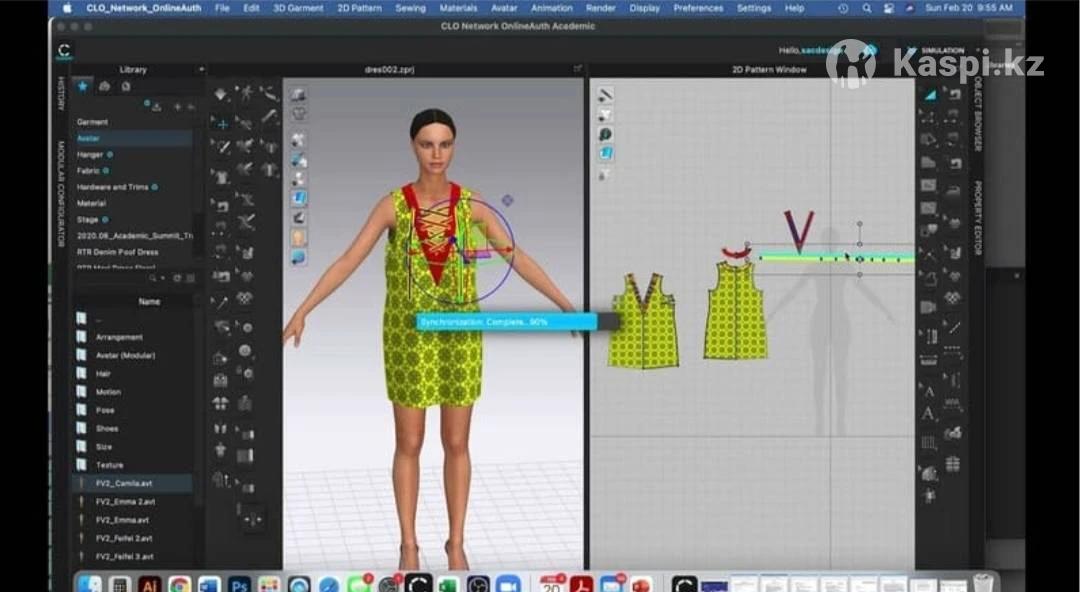Open the Sewing menu in the menu bar
This screenshot has height=592, width=1080.
410,8
